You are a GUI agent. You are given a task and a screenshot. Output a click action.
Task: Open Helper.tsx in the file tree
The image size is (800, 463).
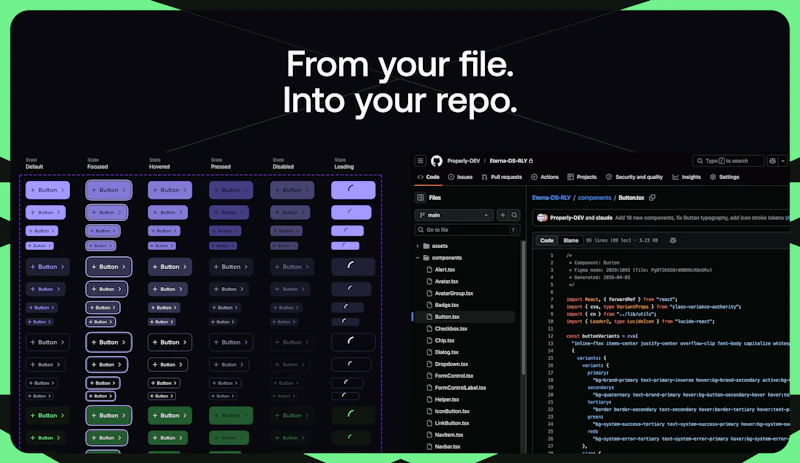[446, 400]
